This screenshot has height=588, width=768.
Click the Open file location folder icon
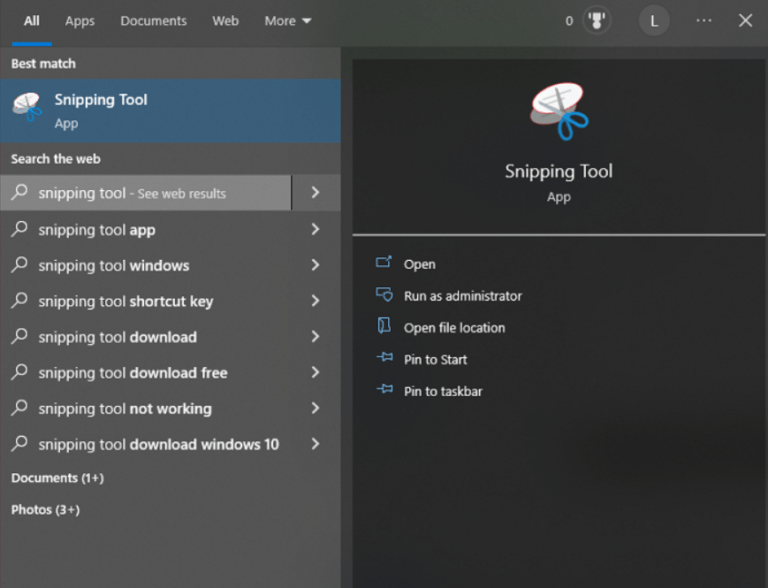[384, 326]
